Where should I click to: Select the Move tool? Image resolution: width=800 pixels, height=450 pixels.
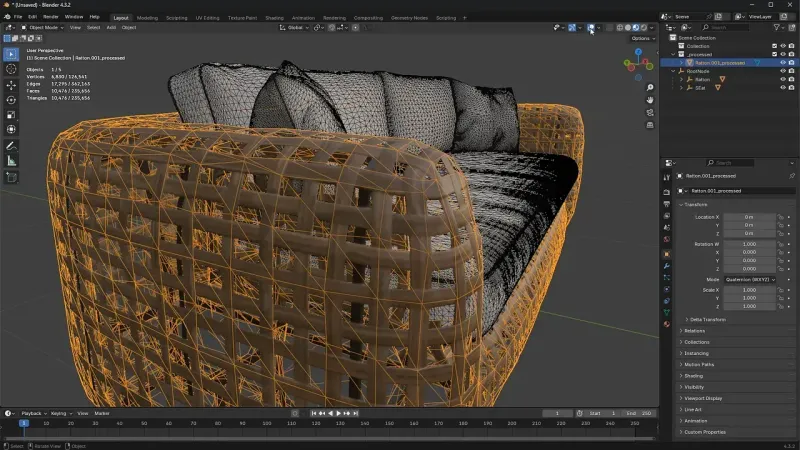point(12,85)
